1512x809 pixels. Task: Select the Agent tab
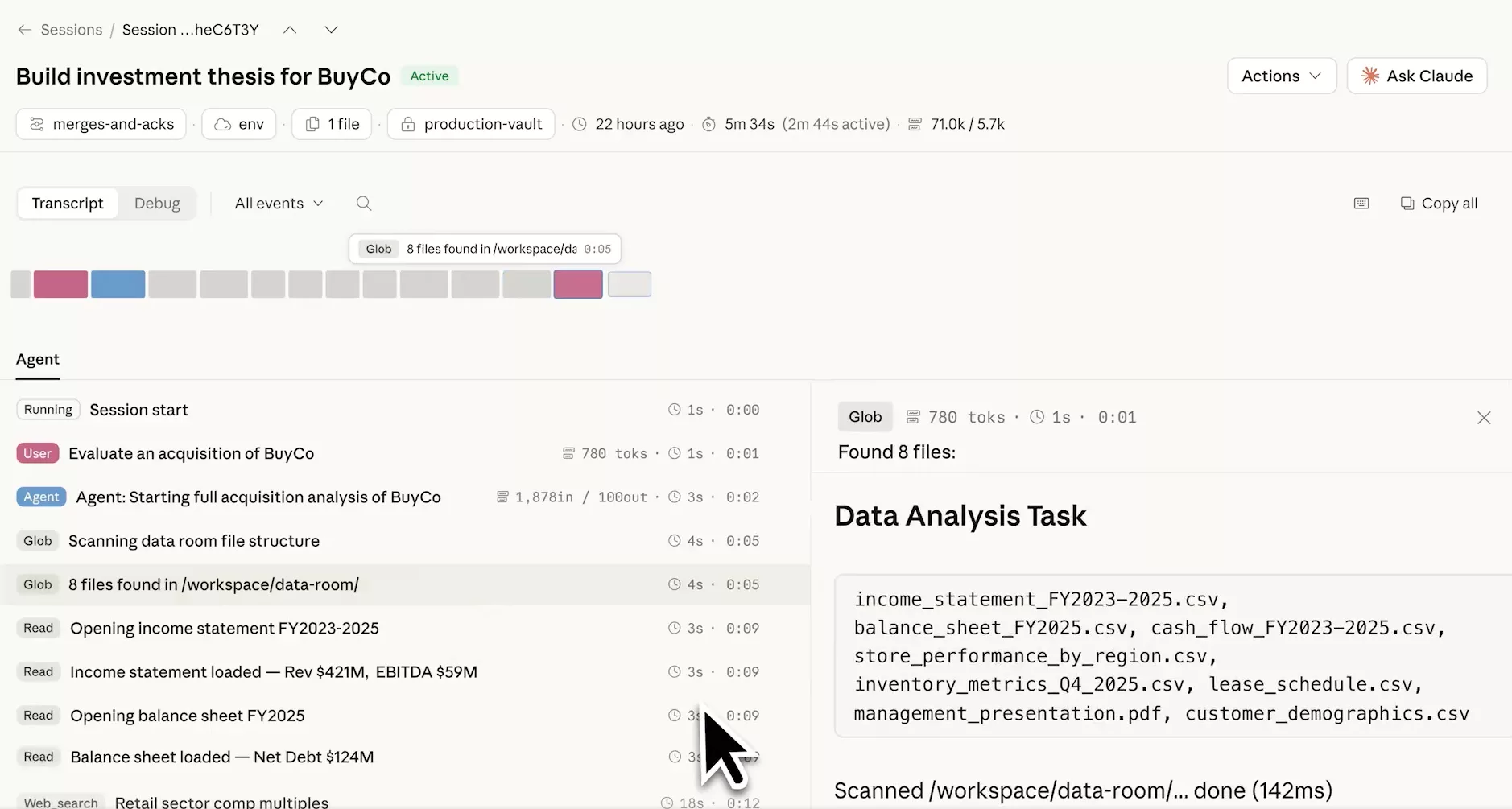[38, 360]
